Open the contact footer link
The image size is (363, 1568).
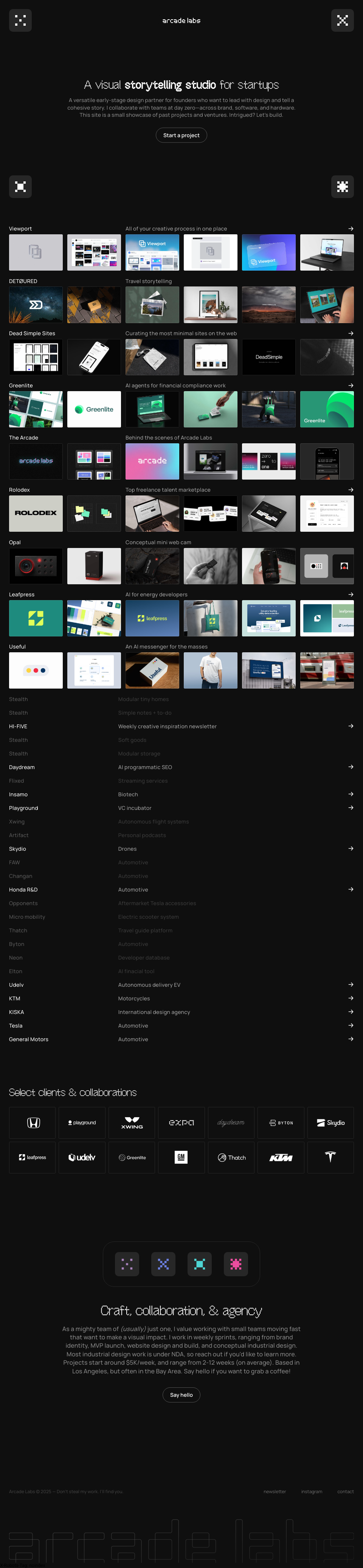(345, 1491)
